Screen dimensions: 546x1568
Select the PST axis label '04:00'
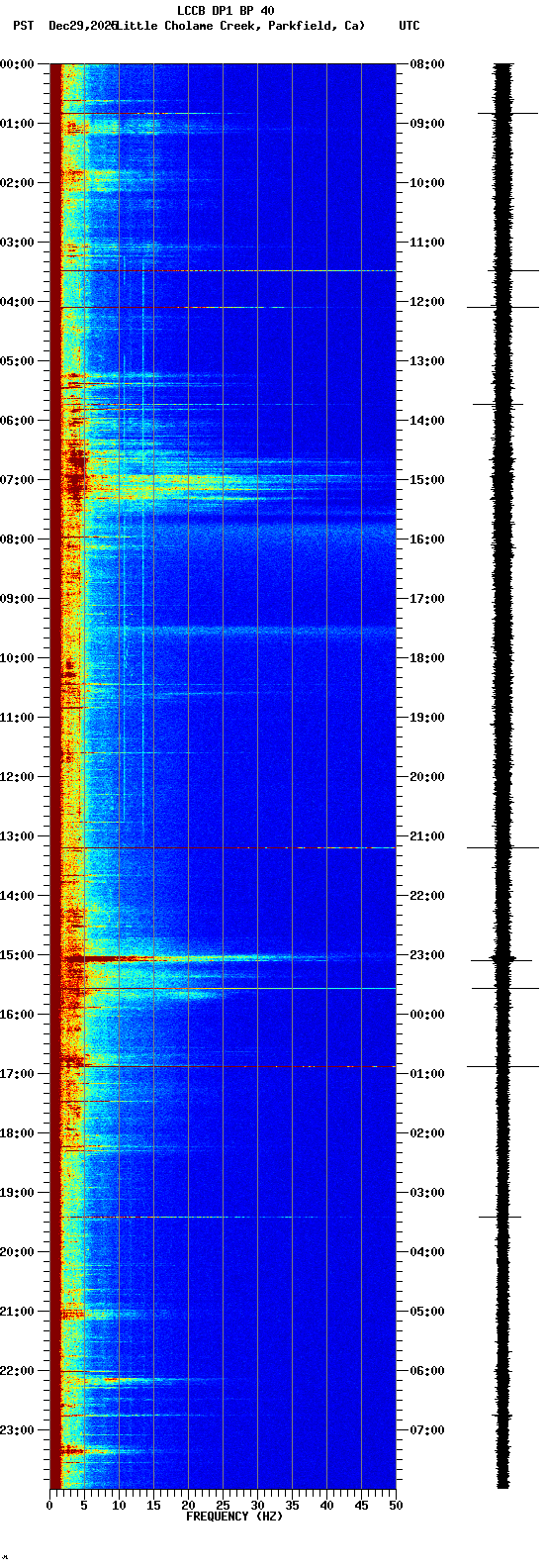(x=17, y=302)
